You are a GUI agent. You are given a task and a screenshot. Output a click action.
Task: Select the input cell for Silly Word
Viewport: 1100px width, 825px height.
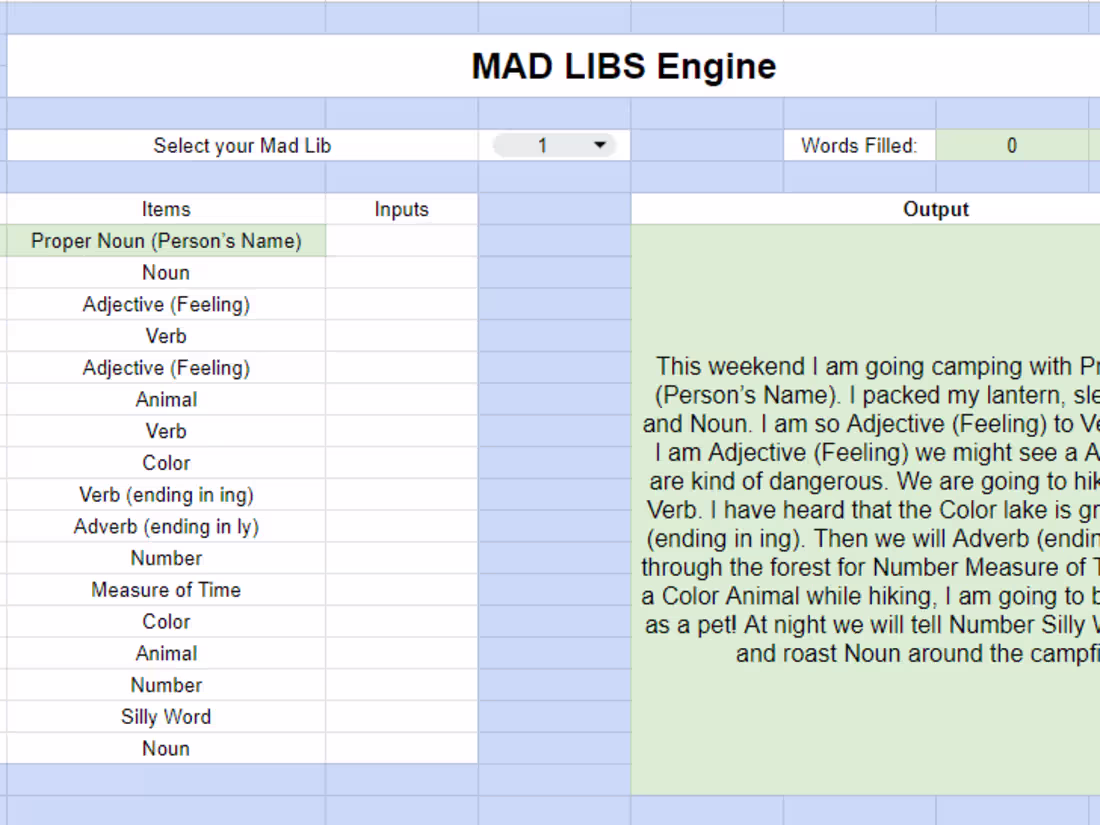[x=401, y=716]
